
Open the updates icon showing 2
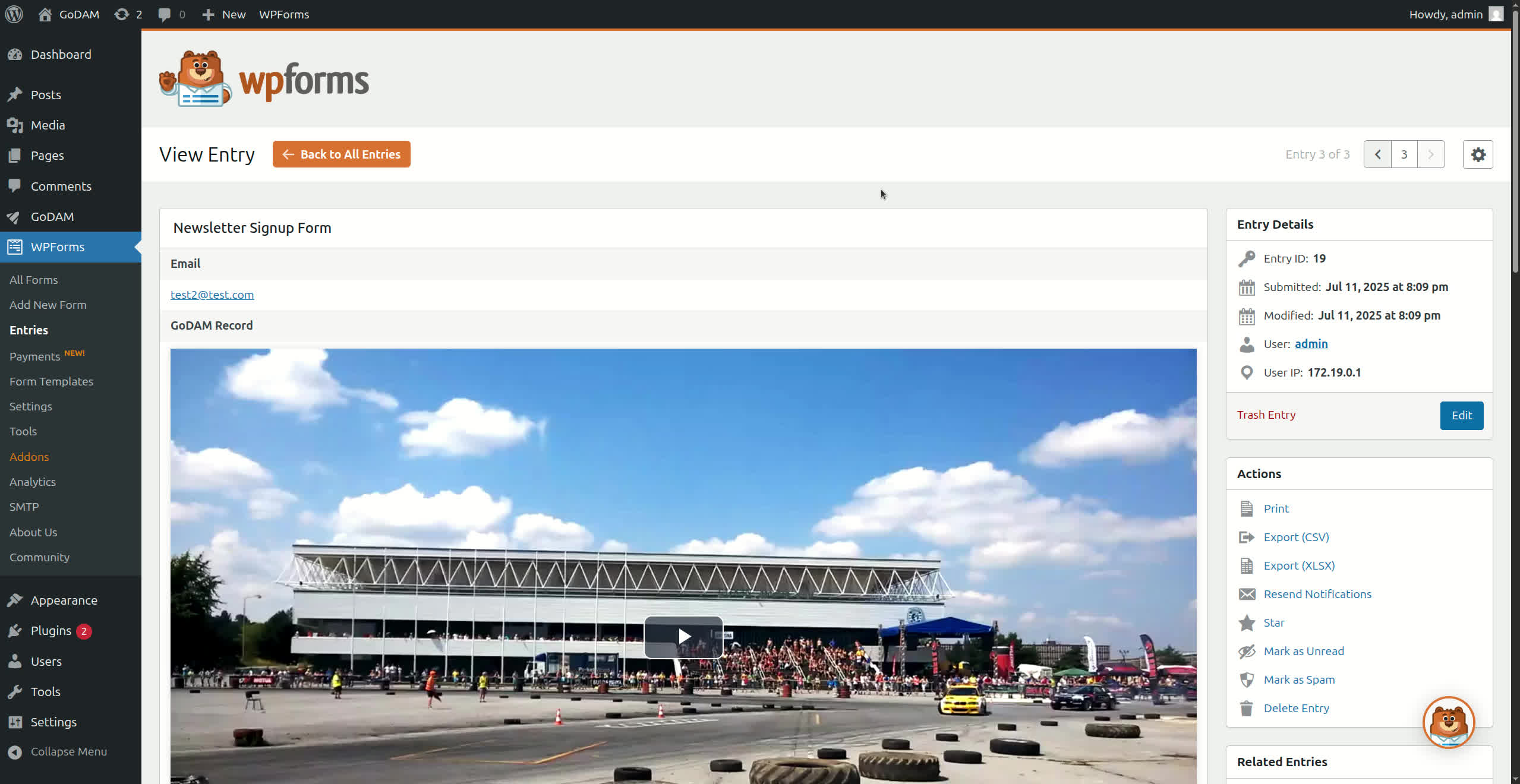coord(128,14)
